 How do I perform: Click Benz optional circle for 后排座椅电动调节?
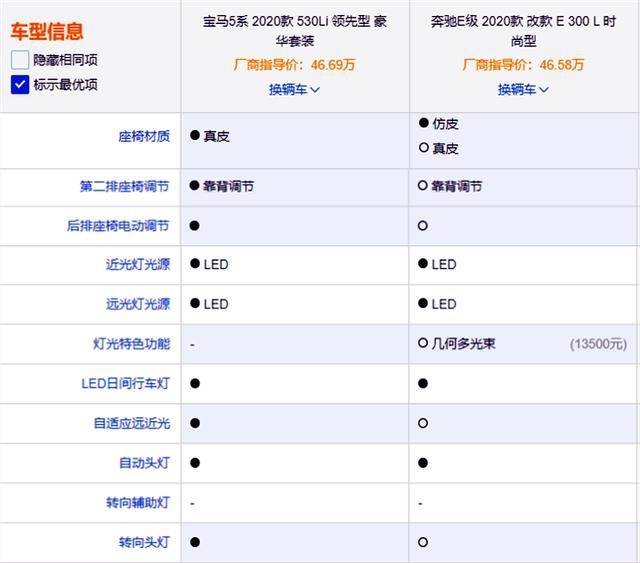point(423,226)
